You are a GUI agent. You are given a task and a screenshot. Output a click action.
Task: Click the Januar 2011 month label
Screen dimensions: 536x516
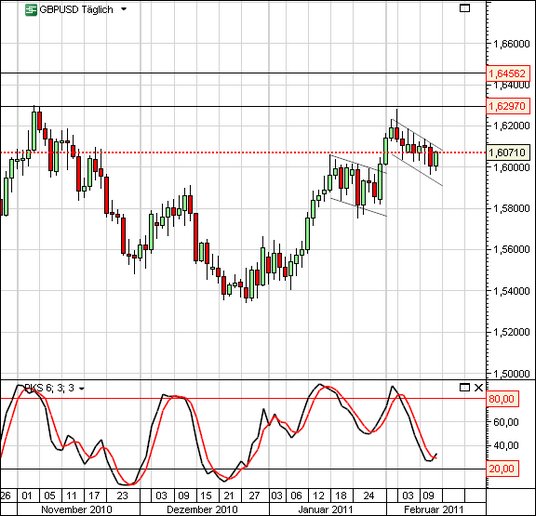click(x=325, y=510)
